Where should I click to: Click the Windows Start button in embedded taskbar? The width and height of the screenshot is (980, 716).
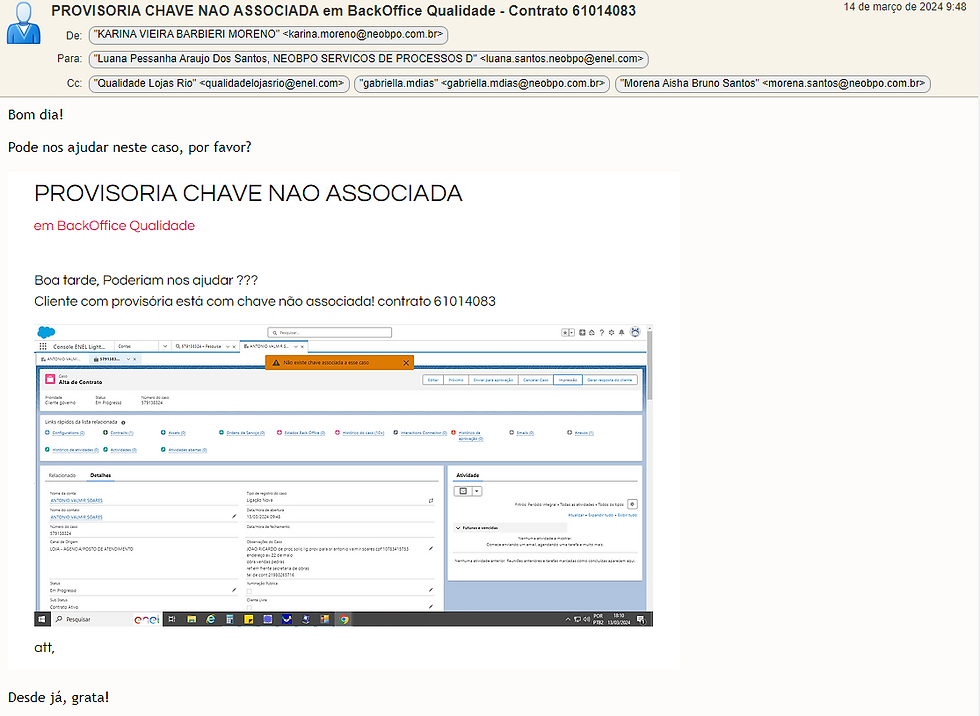tap(41, 619)
